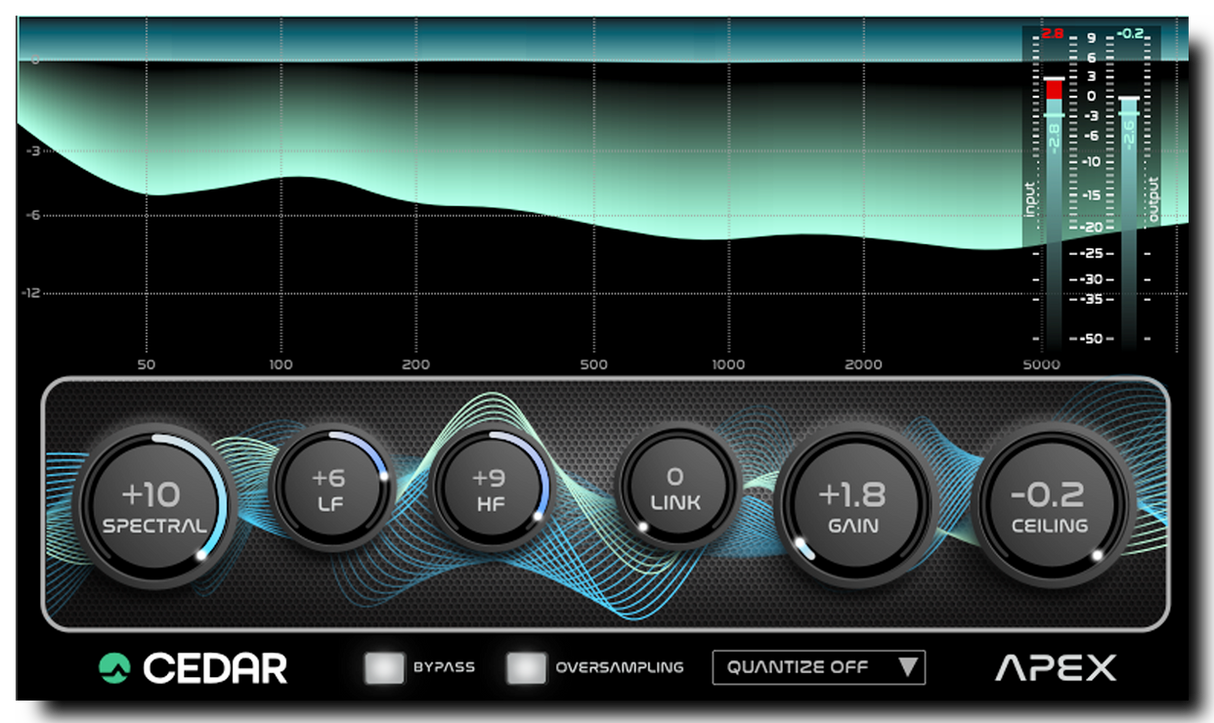Click the 100 Hz frequency label
The width and height of the screenshot is (1214, 723).
tap(281, 365)
